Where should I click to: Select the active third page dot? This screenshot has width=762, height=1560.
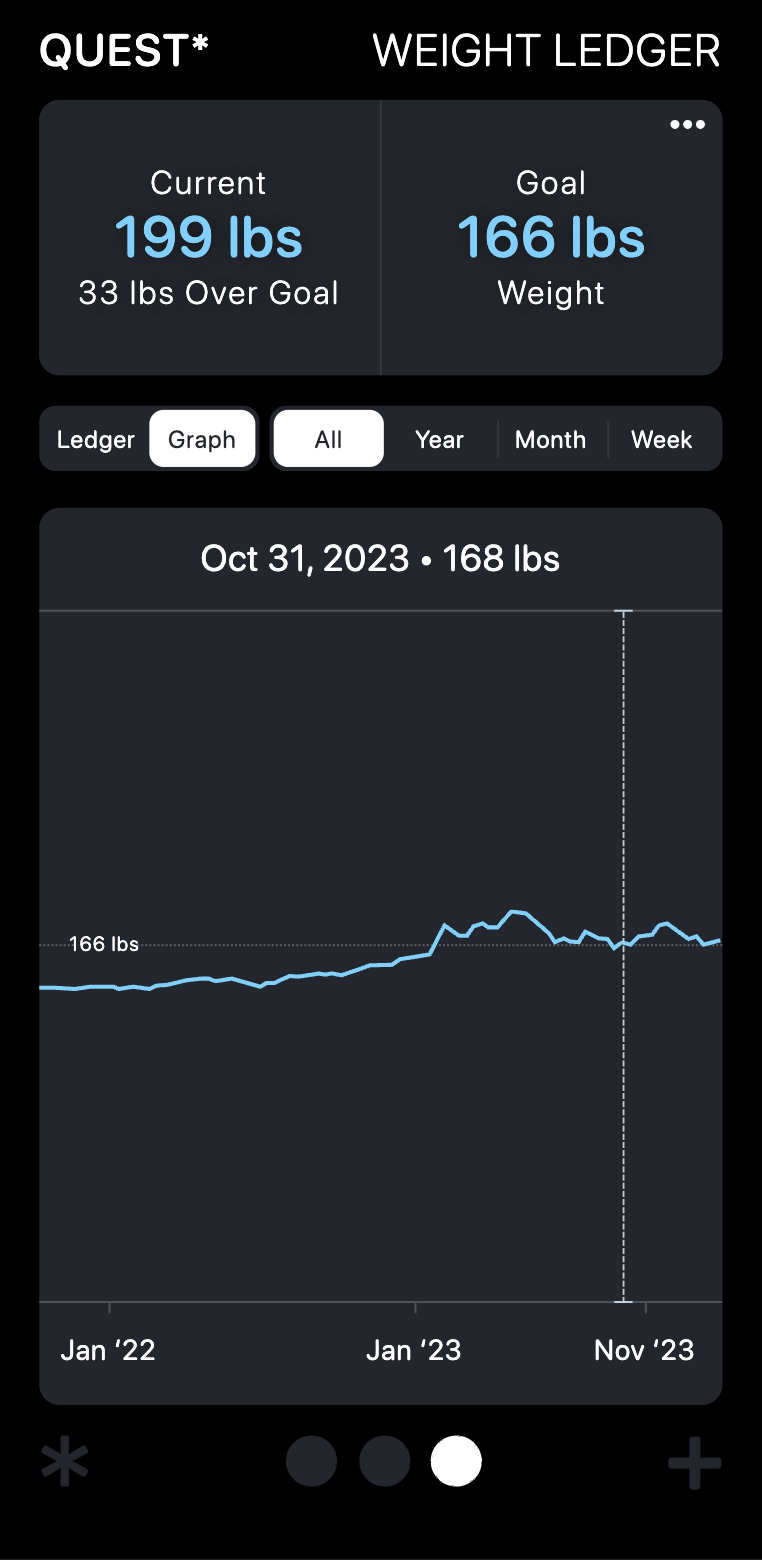(456, 1462)
